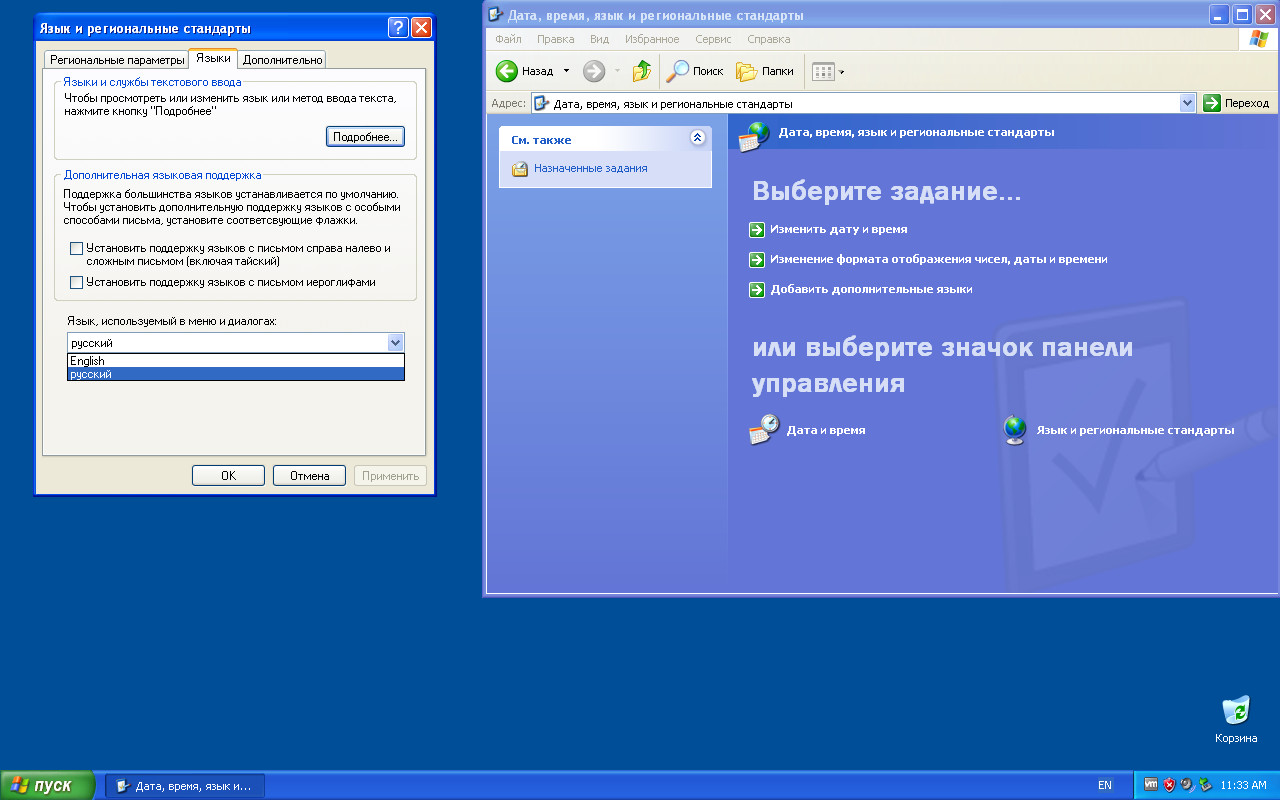The width and height of the screenshot is (1280, 800).
Task: Open the Дата и время control panel icon
Action: [x=764, y=430]
